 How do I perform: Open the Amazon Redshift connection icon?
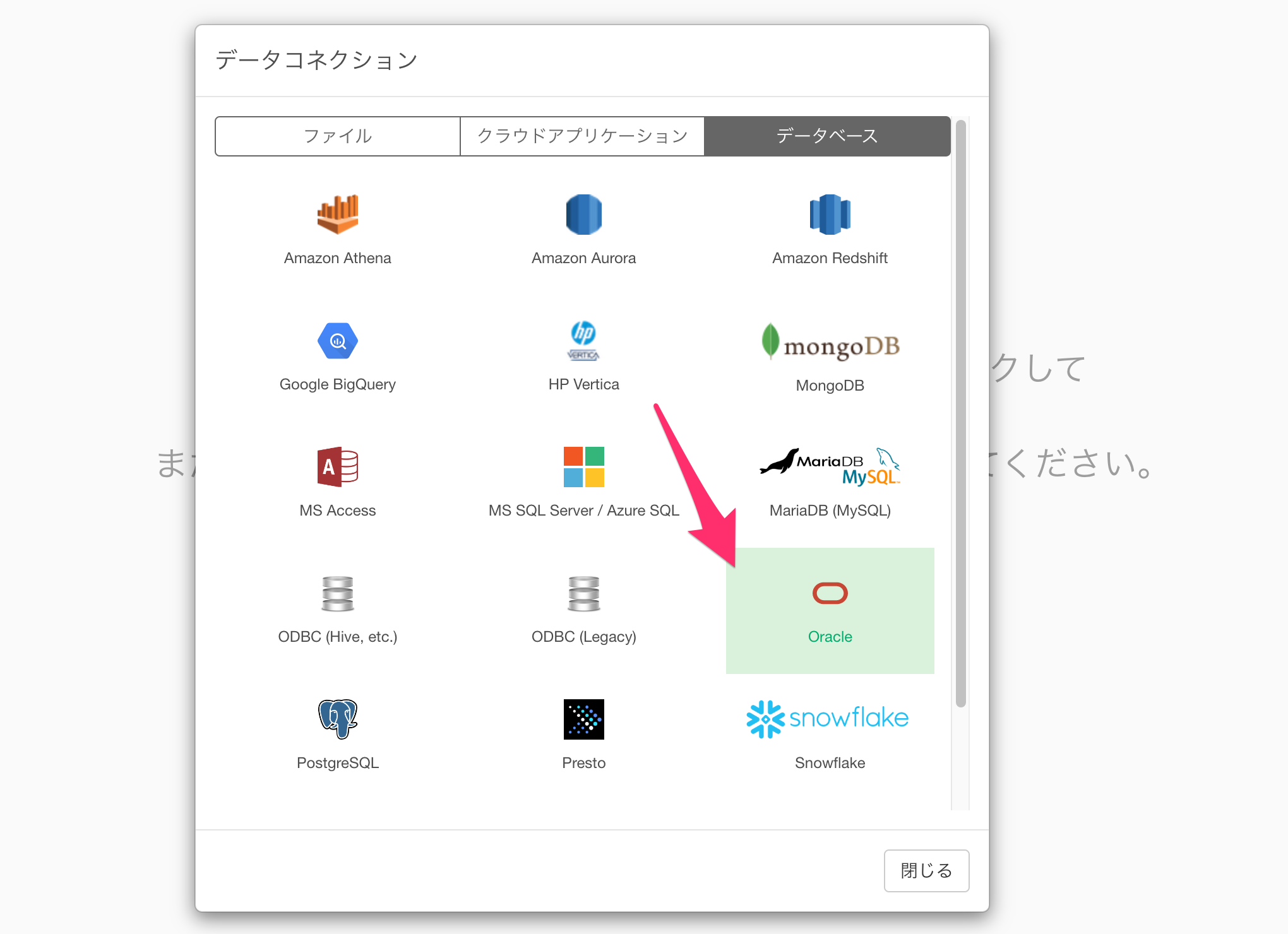830,215
